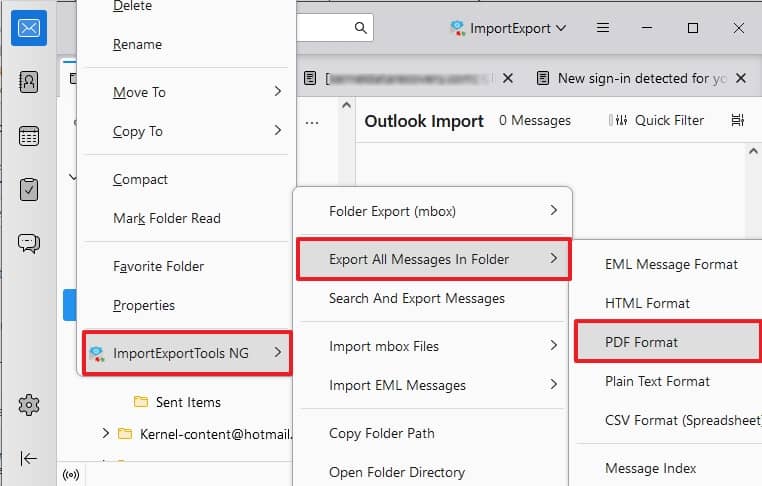The height and width of the screenshot is (486, 762).
Task: Open the hamburger application menu
Action: pos(603,28)
